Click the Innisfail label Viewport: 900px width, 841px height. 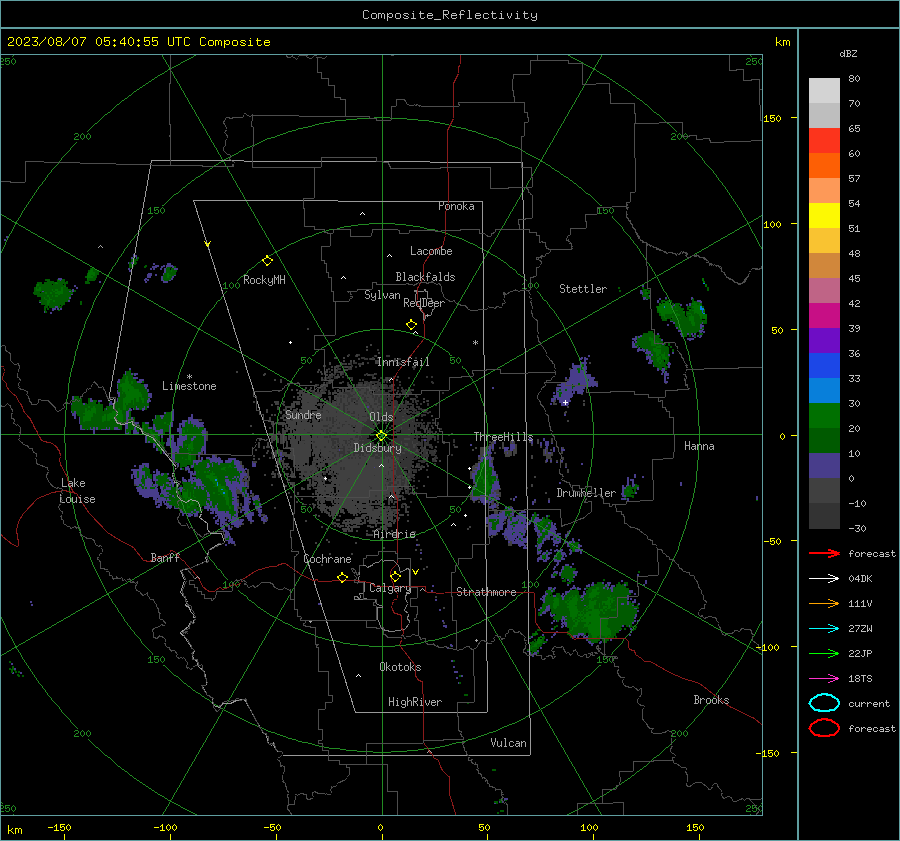403,362
